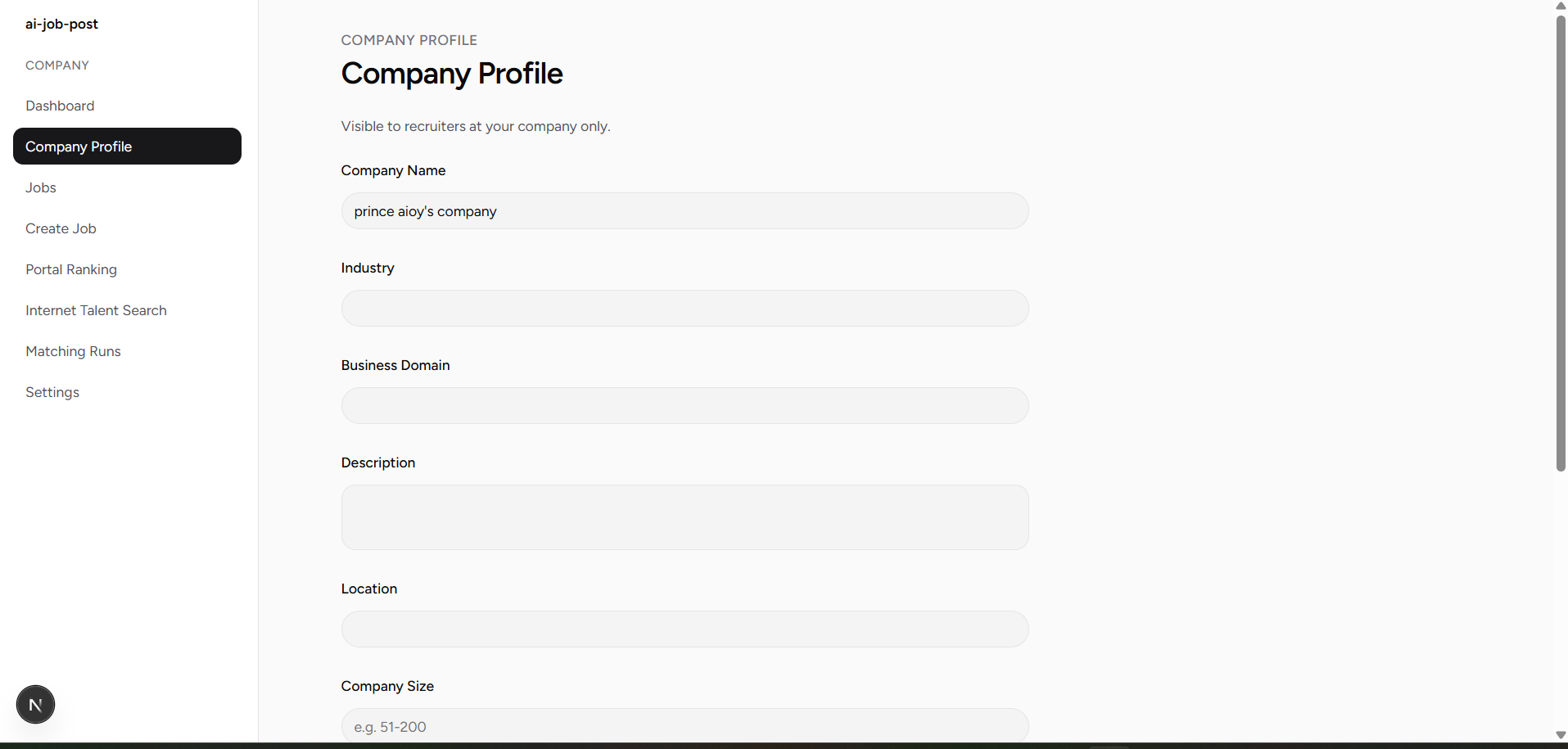Click the ai-job-post app title
The width and height of the screenshot is (1568, 749).
tap(61, 24)
